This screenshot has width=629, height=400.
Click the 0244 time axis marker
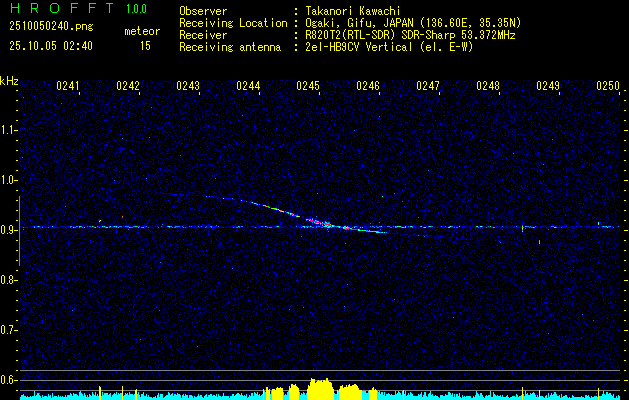pos(248,86)
